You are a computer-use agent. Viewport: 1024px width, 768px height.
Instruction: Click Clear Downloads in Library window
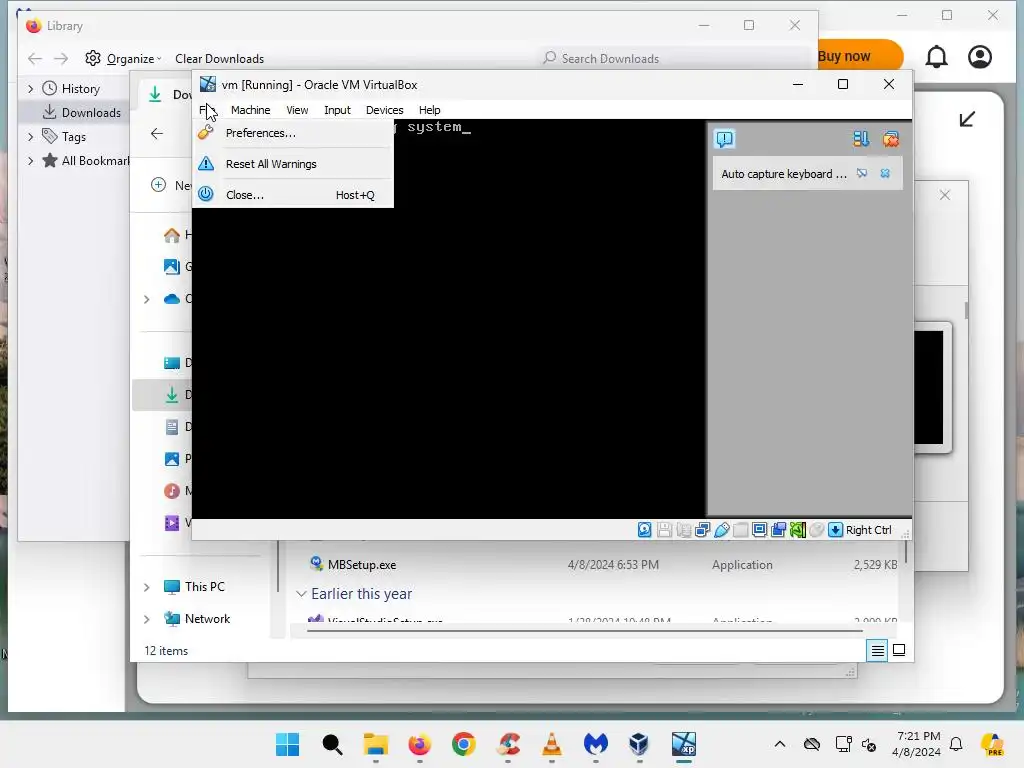[219, 59]
